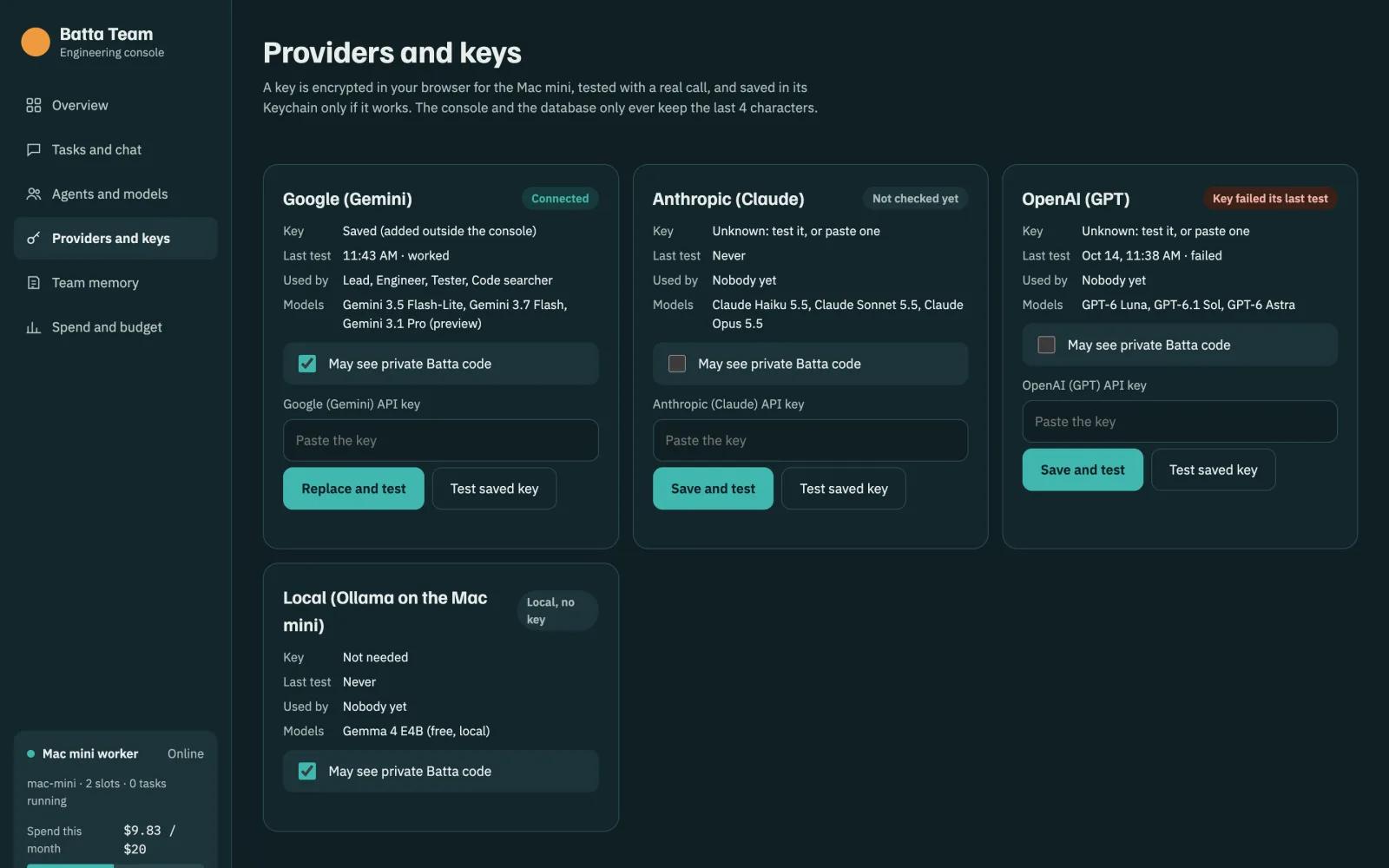Click mac-mini 2 slots 0 tasks text
1389x868 pixels.
point(96,792)
